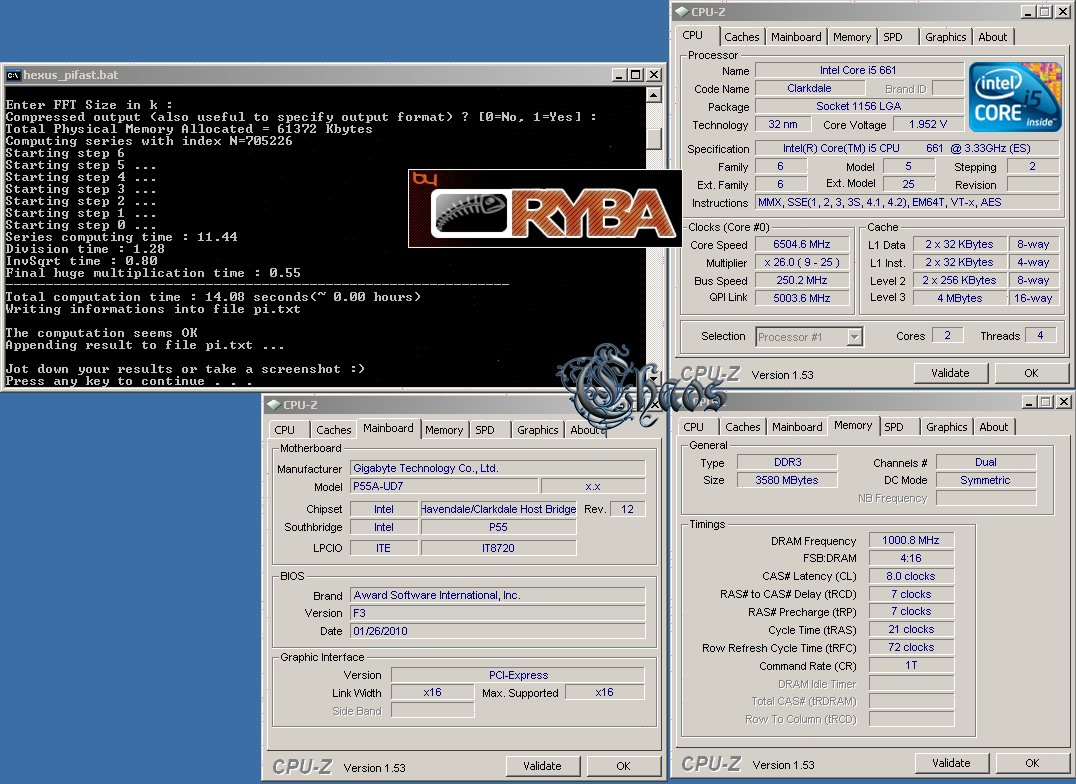Click OK in the Mainboard window
The image size is (1076, 784).
tap(623, 765)
